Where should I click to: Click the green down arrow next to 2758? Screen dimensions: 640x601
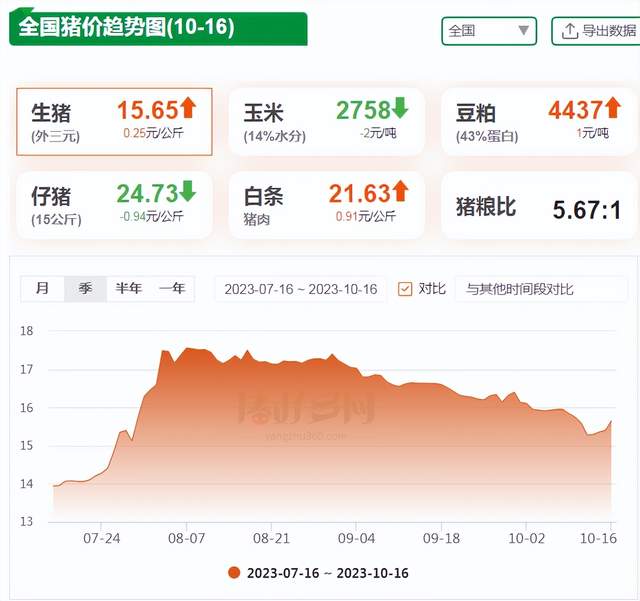(400, 108)
